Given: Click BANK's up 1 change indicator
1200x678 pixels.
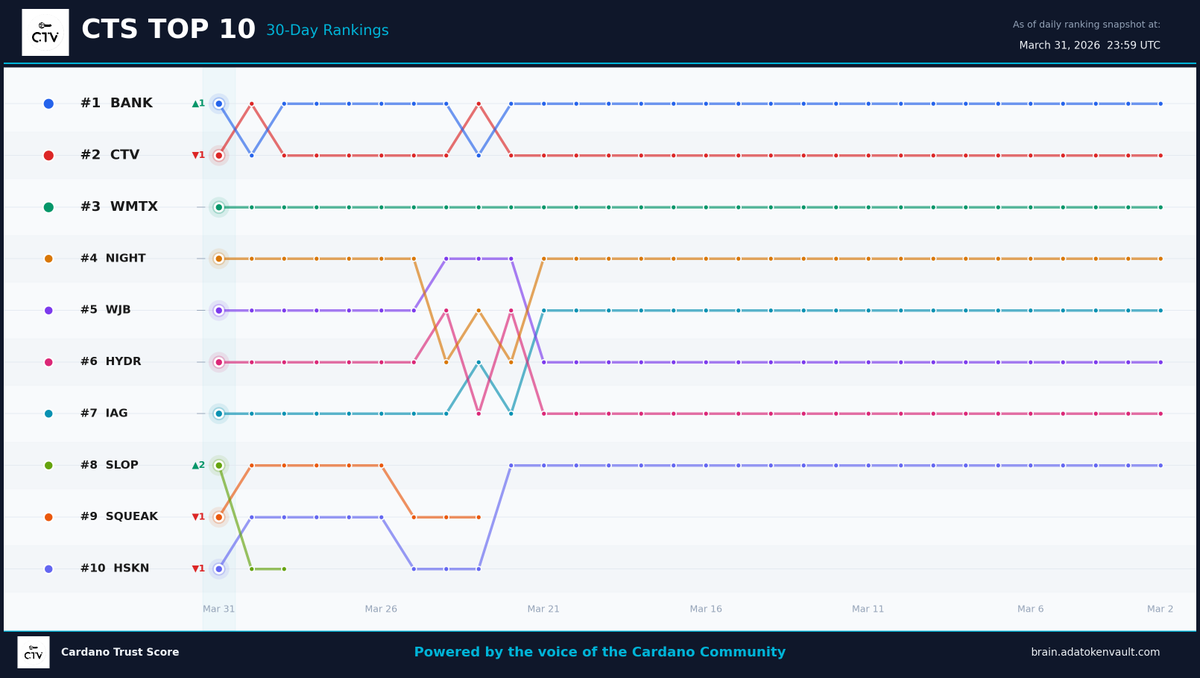Looking at the screenshot, I should click(x=198, y=104).
